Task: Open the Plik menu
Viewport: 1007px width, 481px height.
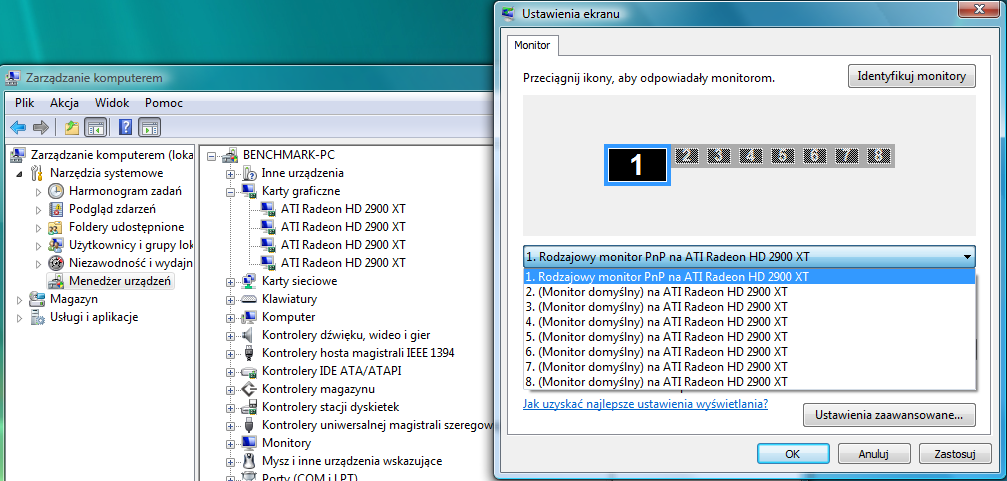Action: pos(24,103)
